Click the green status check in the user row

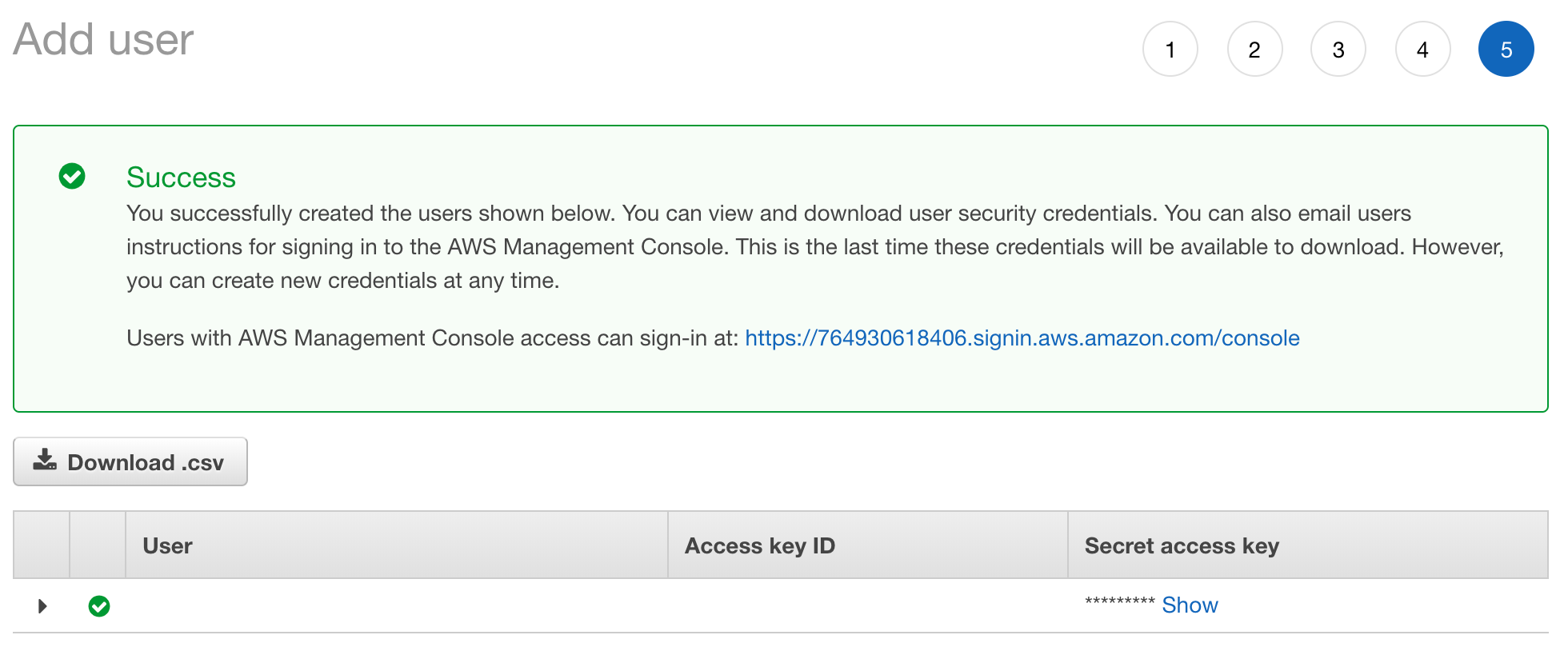click(x=99, y=606)
